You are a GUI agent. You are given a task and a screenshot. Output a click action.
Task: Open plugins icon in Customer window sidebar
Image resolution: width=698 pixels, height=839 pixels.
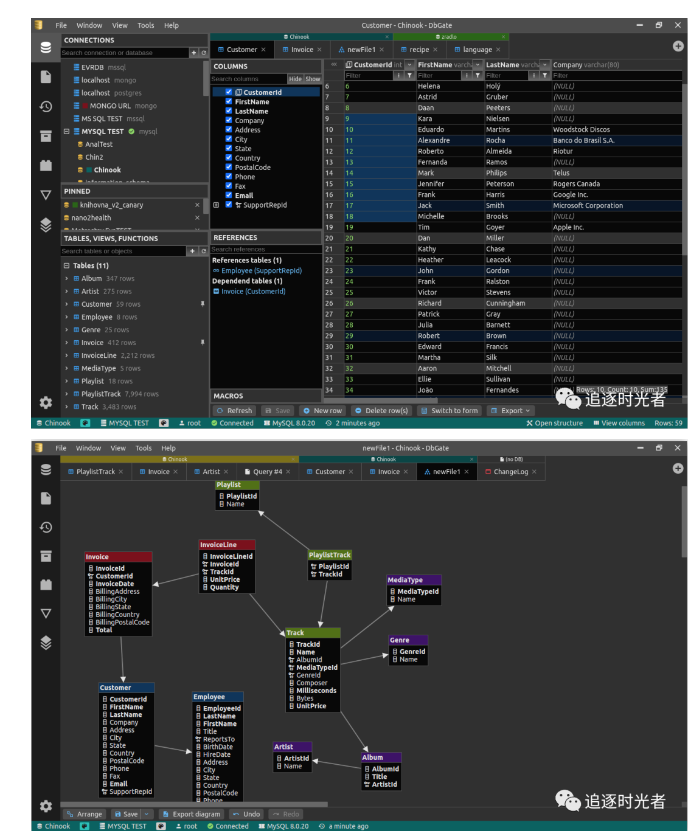click(46, 165)
